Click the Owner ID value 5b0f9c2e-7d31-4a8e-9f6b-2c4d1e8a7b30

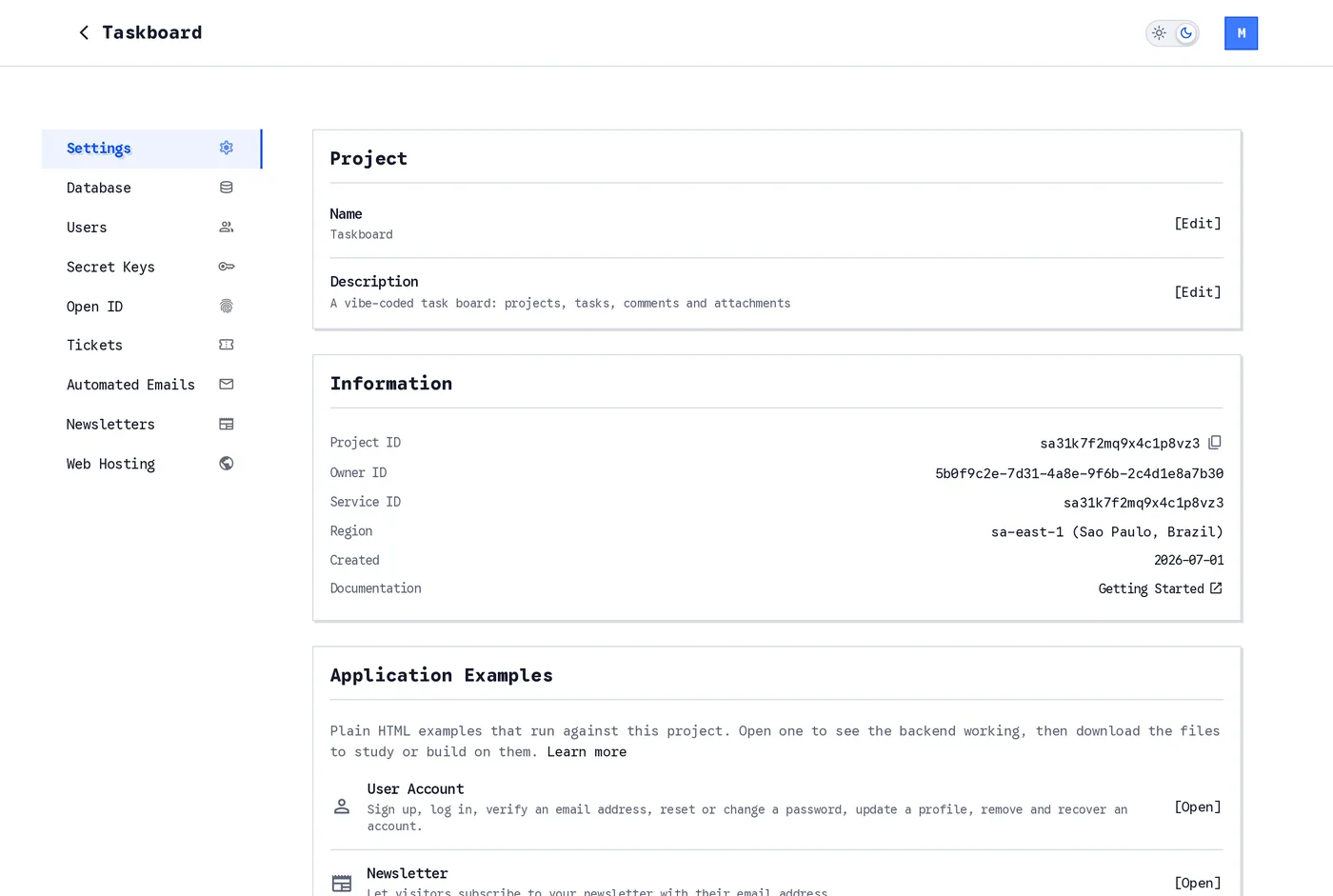1079,473
